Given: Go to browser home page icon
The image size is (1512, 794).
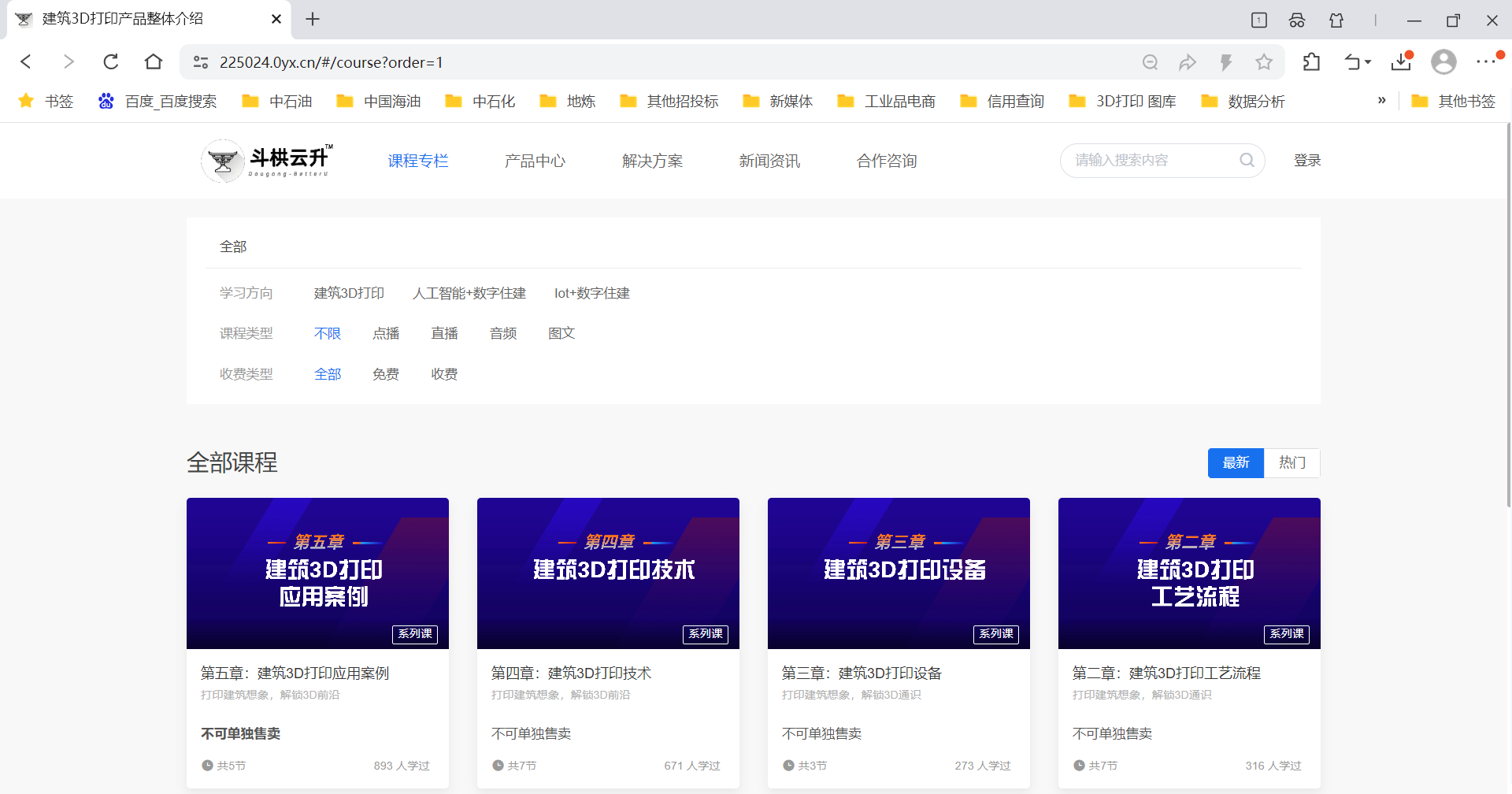Looking at the screenshot, I should (x=154, y=62).
